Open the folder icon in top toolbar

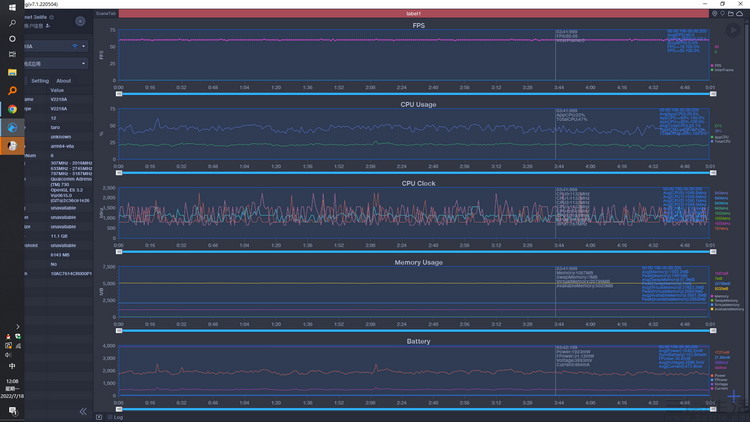tap(731, 14)
